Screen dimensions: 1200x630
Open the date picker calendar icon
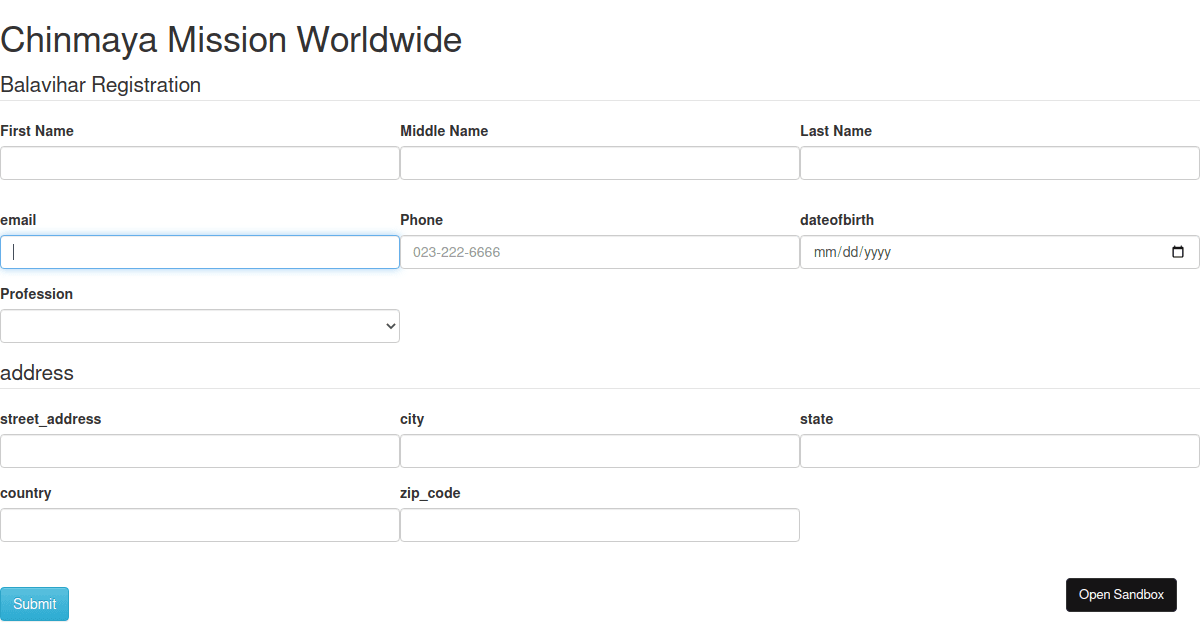click(1177, 251)
